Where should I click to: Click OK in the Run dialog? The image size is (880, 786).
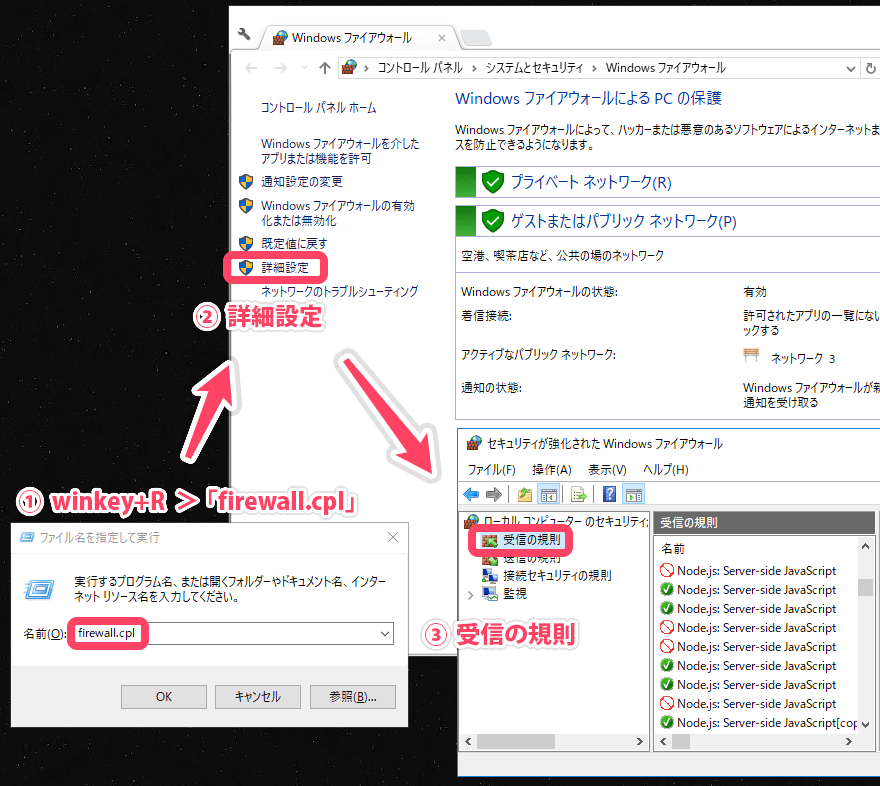tap(164, 697)
